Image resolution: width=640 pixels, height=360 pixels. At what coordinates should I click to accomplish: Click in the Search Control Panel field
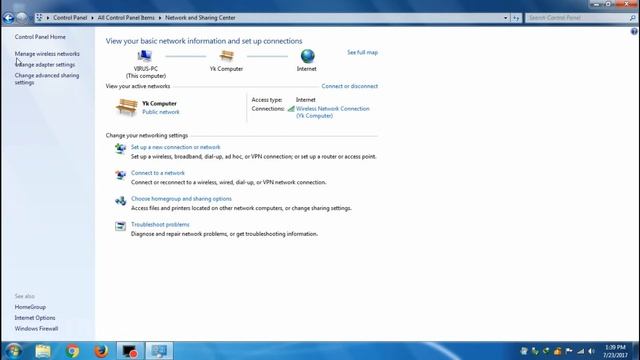point(577,18)
